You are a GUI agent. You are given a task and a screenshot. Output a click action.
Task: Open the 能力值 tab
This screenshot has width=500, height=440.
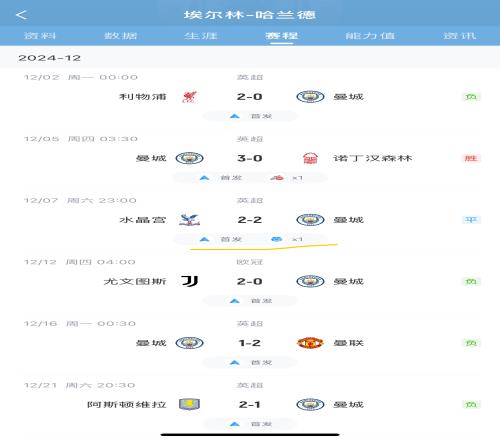[370, 36]
